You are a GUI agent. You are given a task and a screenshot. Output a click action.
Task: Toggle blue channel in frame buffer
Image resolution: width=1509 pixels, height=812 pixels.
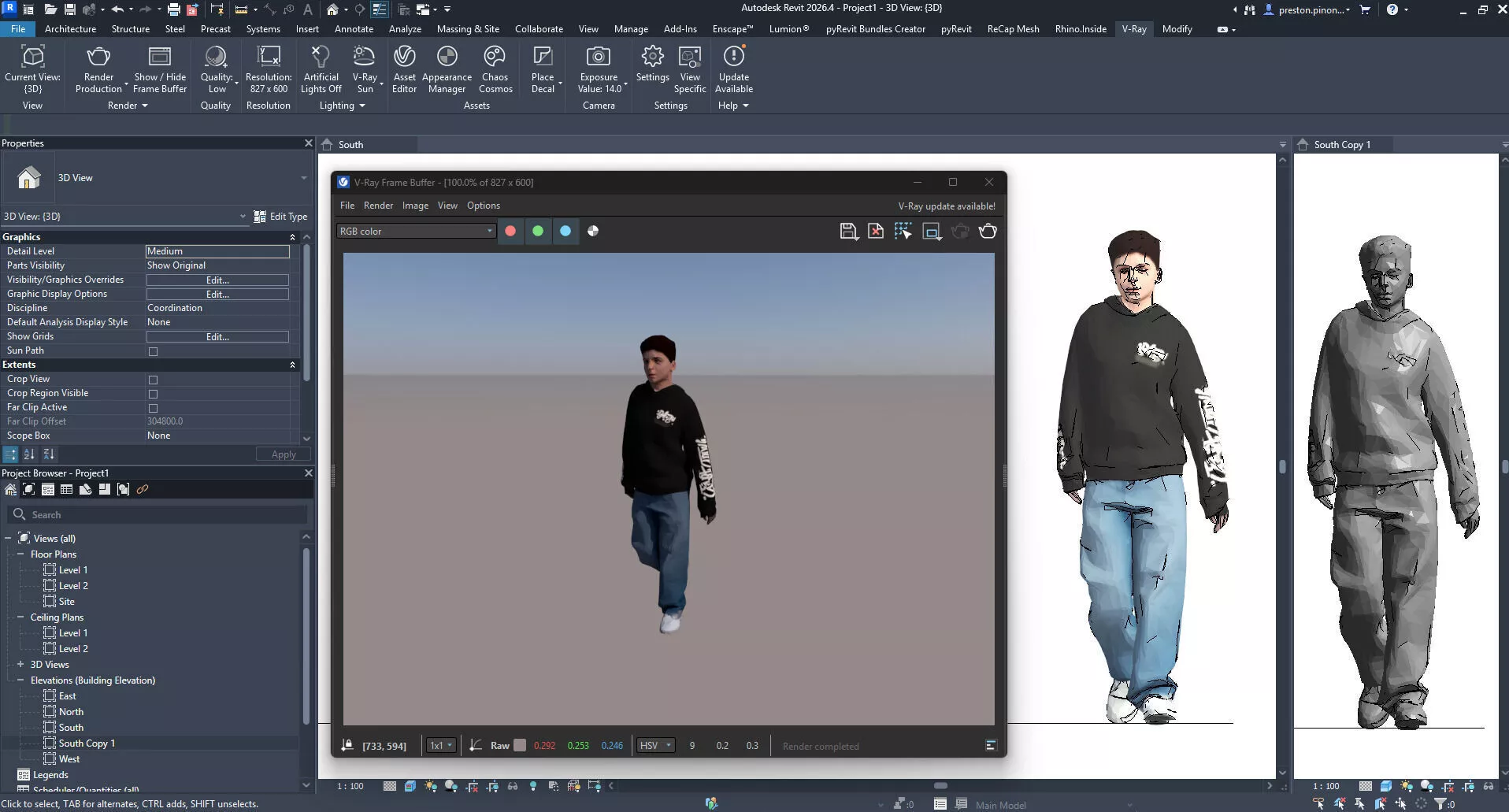coord(565,232)
